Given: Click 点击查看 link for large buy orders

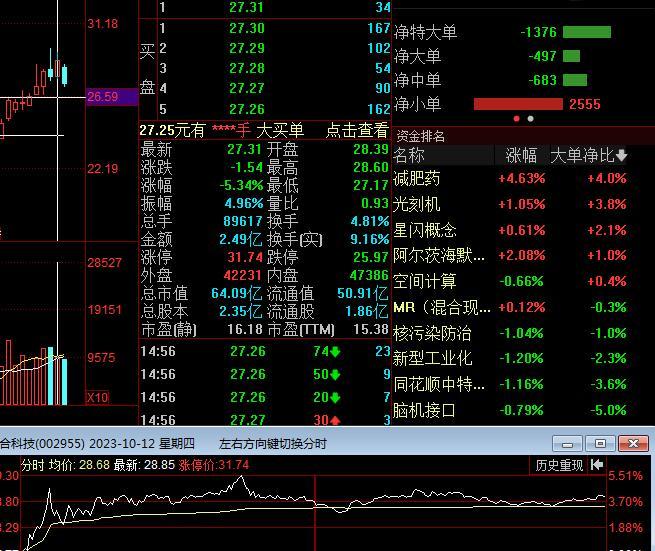Looking at the screenshot, I should tap(357, 130).
